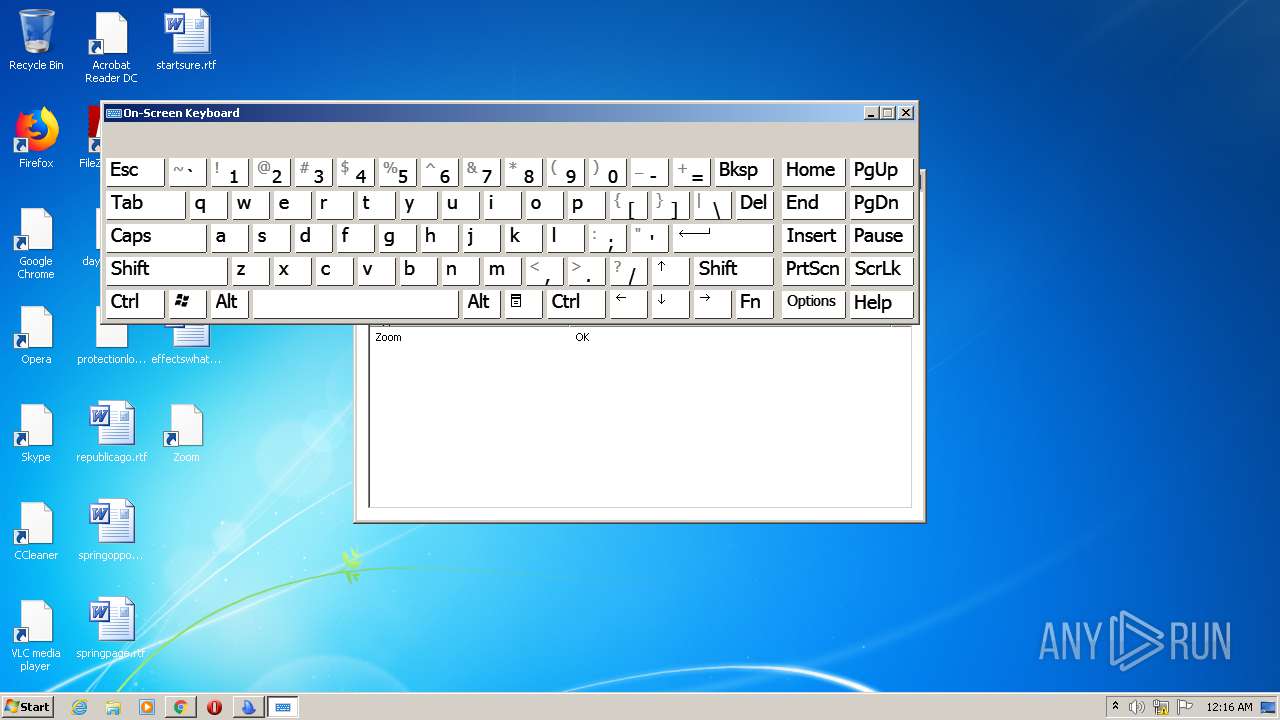Open Windows Explorer folder in taskbar

point(113,707)
